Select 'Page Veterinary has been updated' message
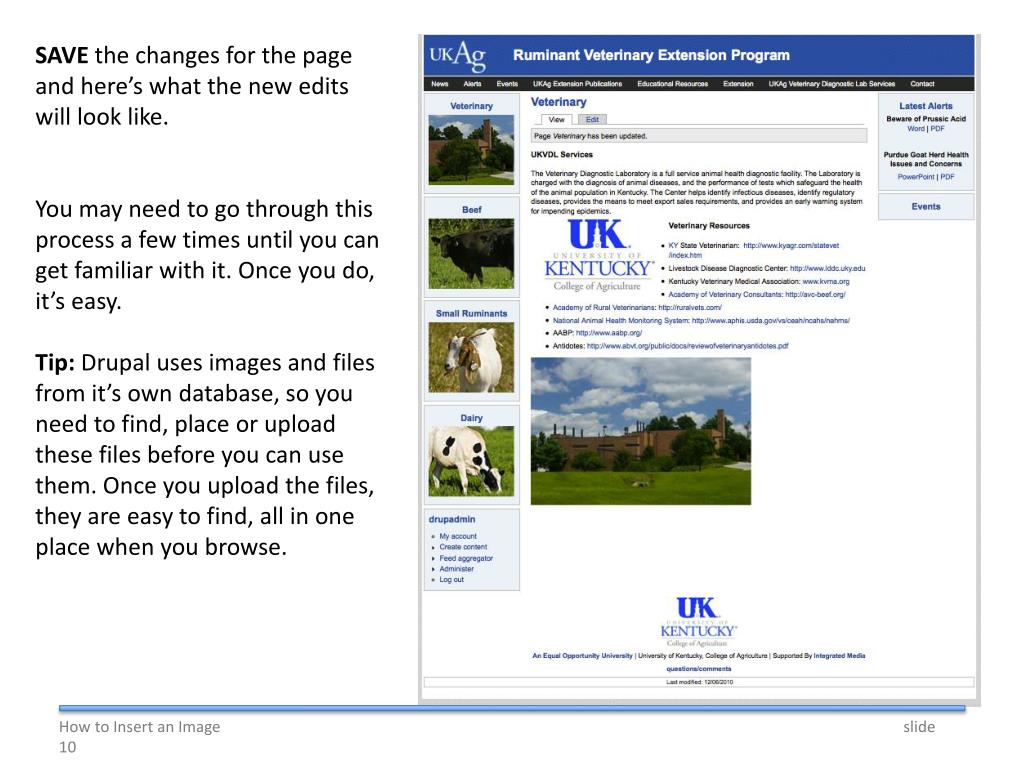This screenshot has height=768, width=1024. [x=590, y=136]
